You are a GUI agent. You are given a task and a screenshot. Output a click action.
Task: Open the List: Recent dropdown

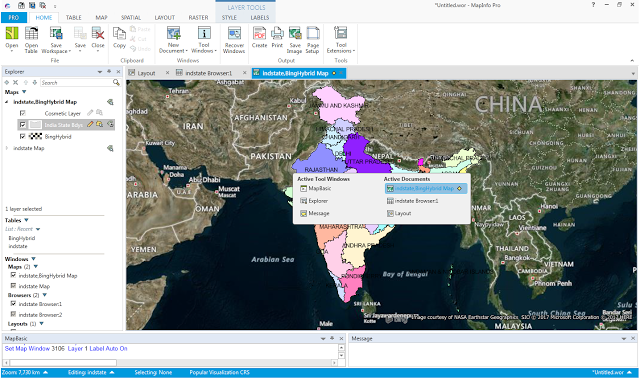coord(38,229)
